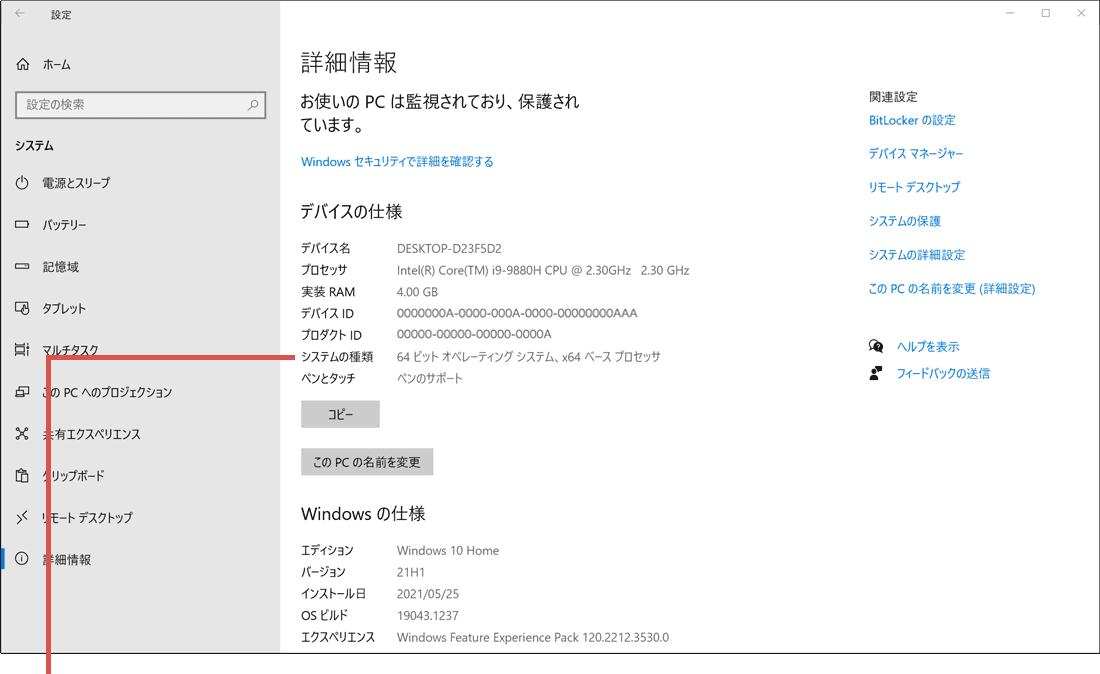The width and height of the screenshot is (1100, 674).
Task: Open Windows セキュリティで詳細を確認する link
Action: pyautogui.click(x=396, y=161)
